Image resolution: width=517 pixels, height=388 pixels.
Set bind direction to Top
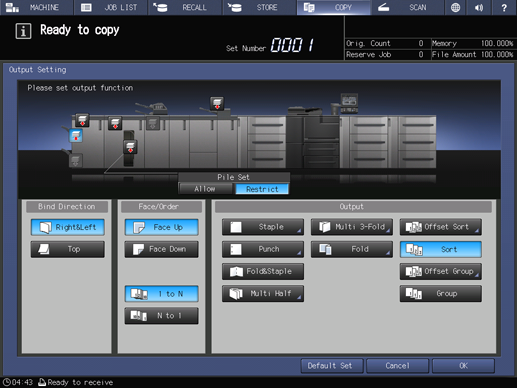(x=68, y=249)
